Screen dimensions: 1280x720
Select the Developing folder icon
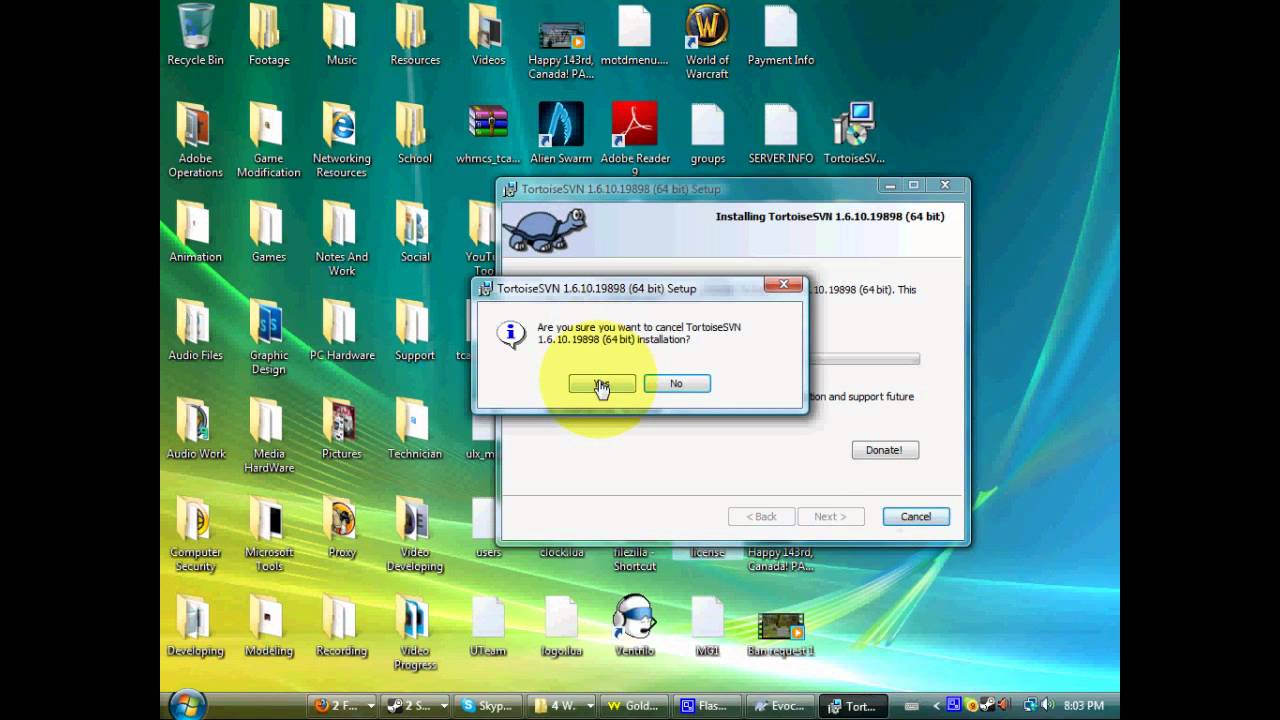pyautogui.click(x=195, y=626)
